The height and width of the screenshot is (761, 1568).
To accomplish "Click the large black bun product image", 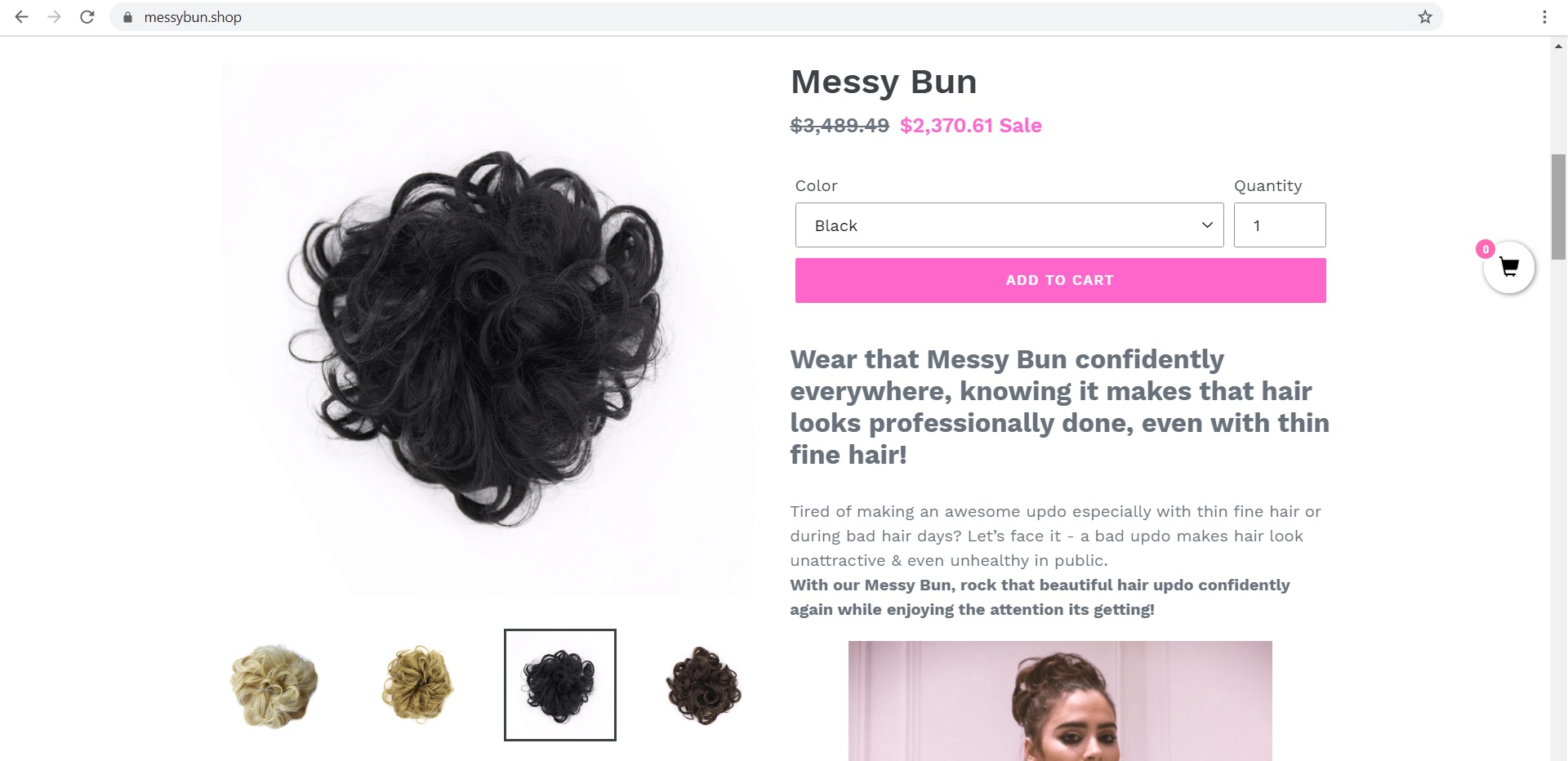I will pos(488,329).
